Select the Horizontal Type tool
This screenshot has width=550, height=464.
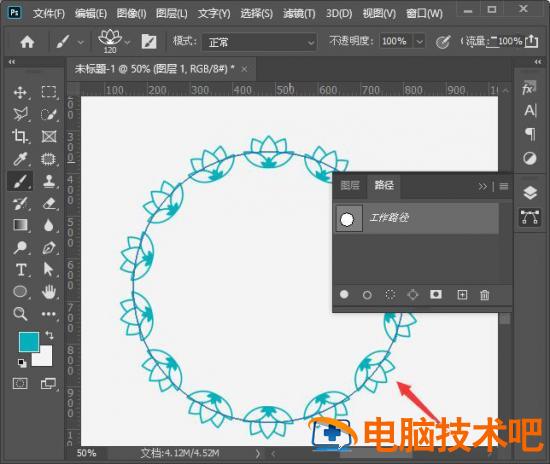tap(21, 270)
